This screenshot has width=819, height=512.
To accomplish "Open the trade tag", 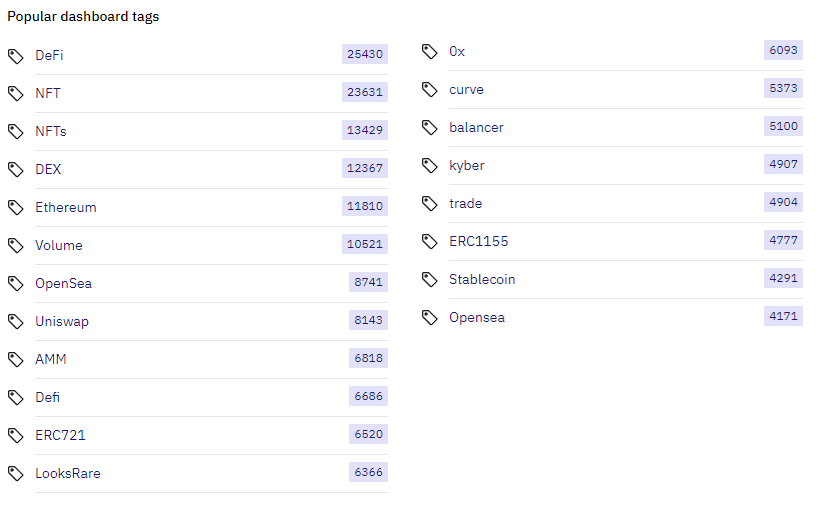I will click(465, 203).
